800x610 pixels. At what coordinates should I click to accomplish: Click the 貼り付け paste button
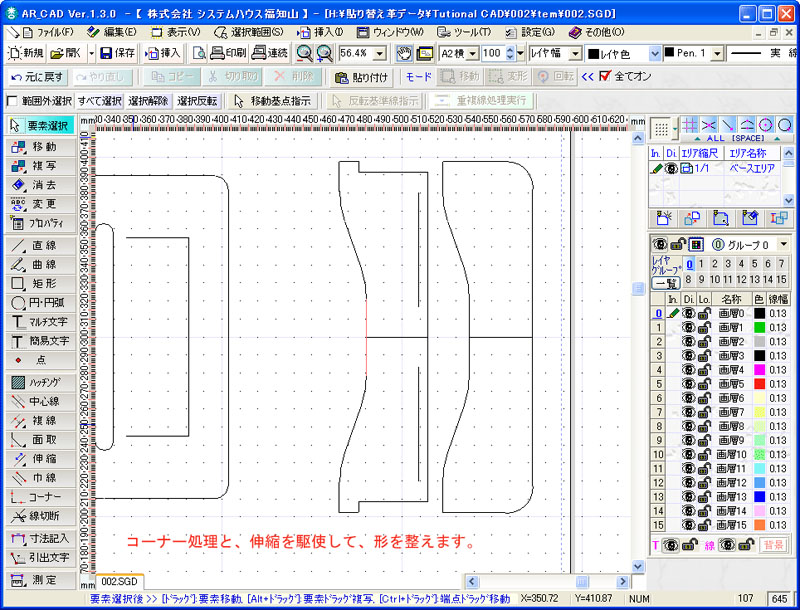[x=362, y=77]
